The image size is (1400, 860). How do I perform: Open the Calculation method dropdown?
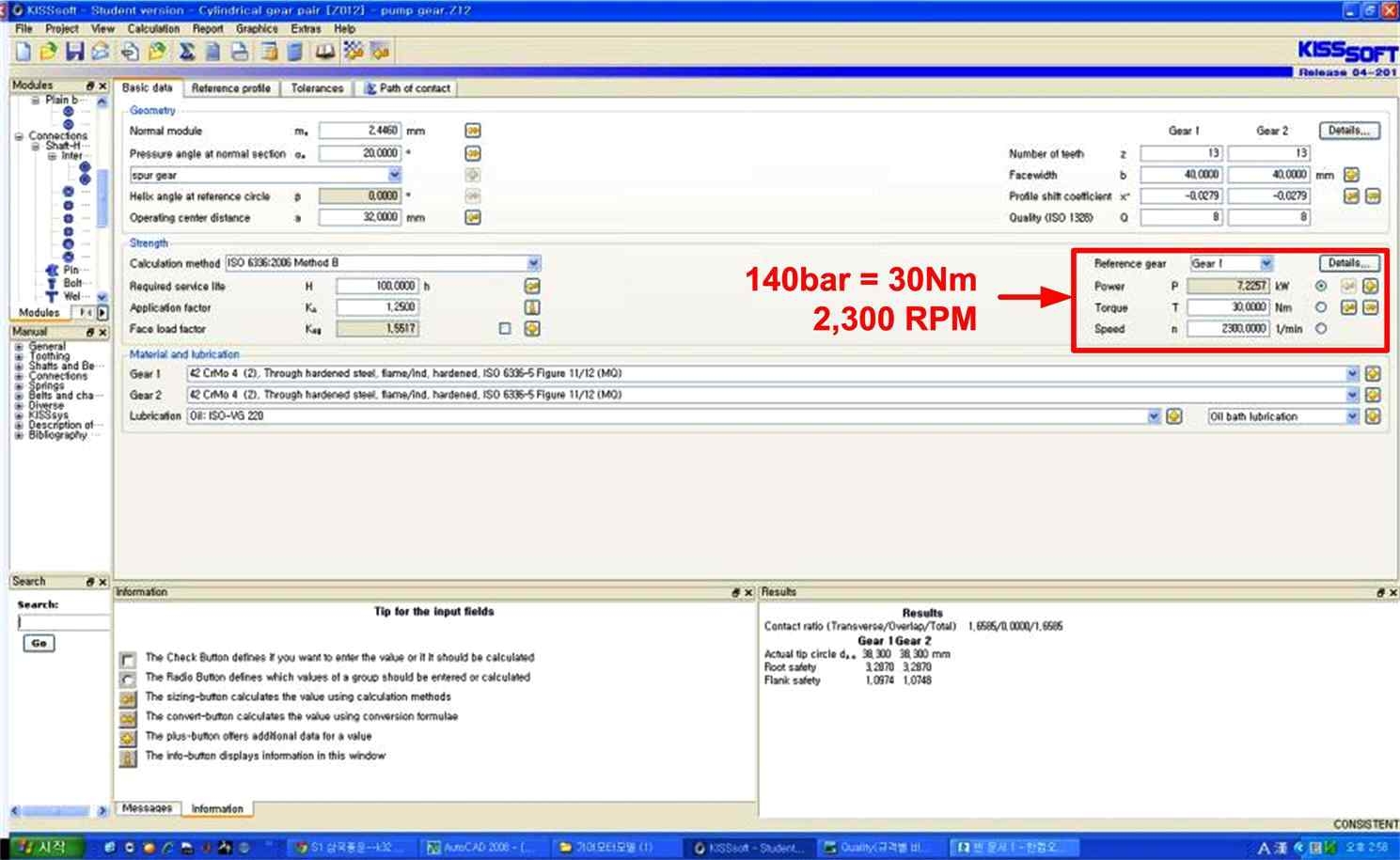tap(533, 263)
